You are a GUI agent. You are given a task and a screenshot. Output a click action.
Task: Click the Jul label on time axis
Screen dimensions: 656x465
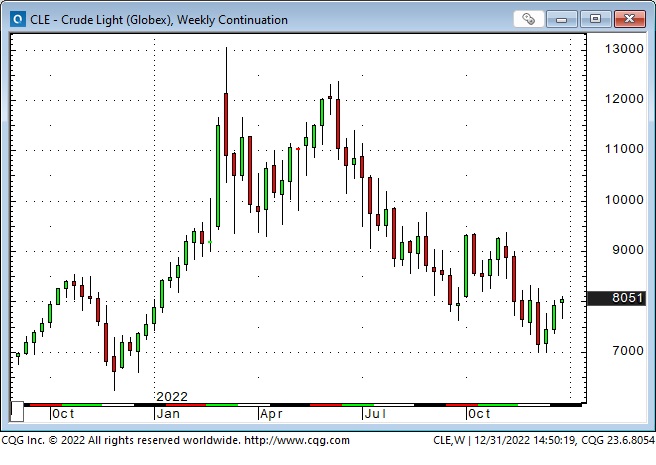click(x=375, y=414)
